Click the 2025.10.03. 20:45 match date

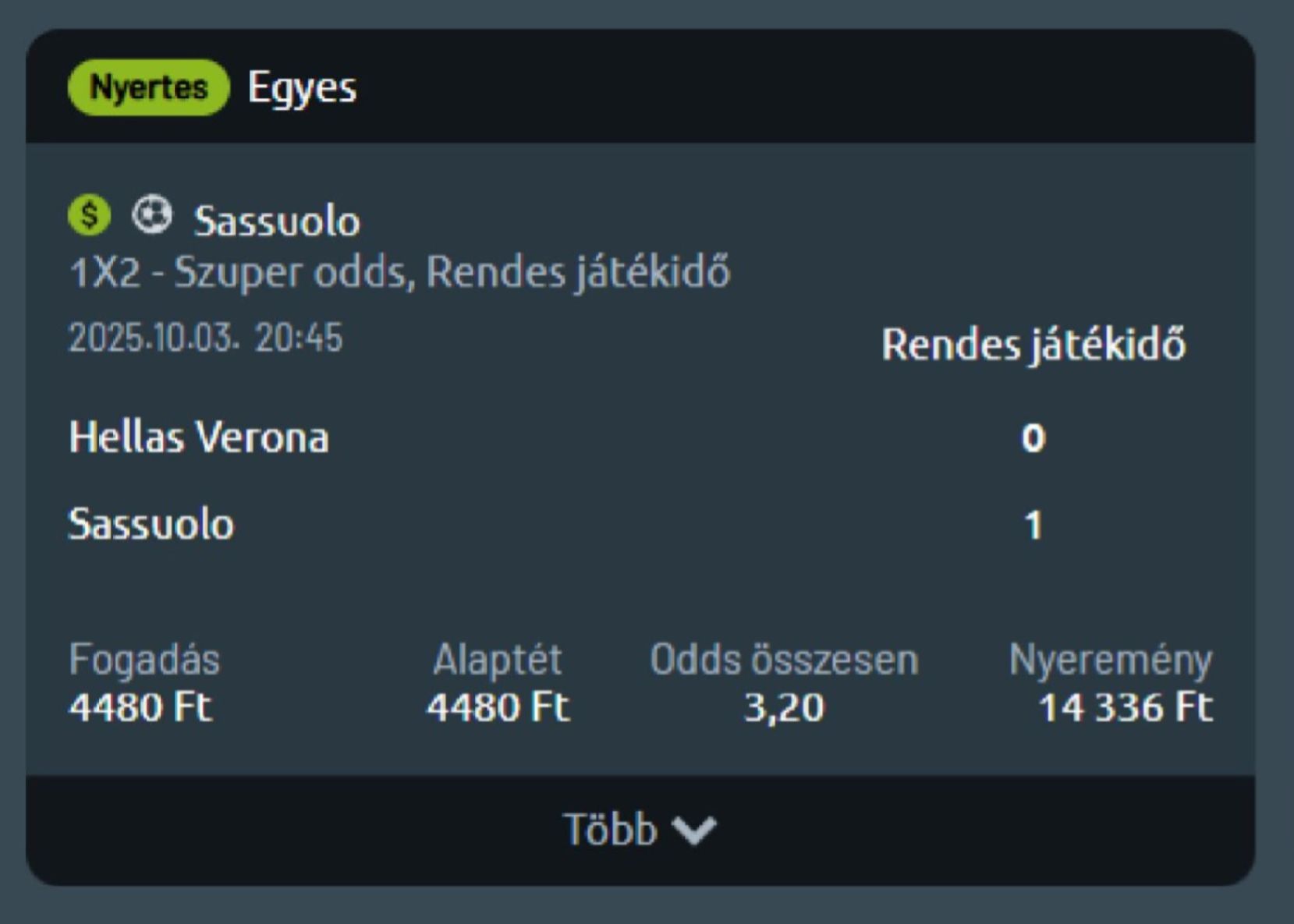pos(206,338)
